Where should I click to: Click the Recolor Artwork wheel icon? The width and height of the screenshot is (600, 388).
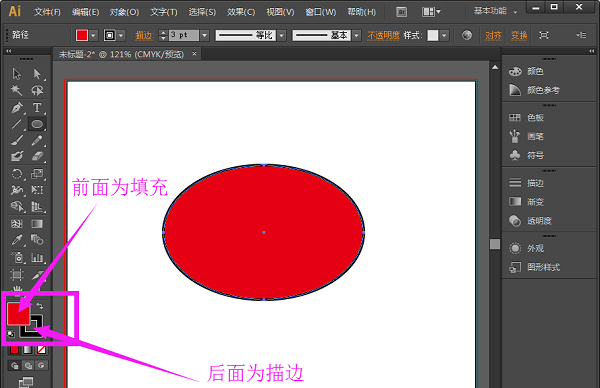[x=466, y=35]
